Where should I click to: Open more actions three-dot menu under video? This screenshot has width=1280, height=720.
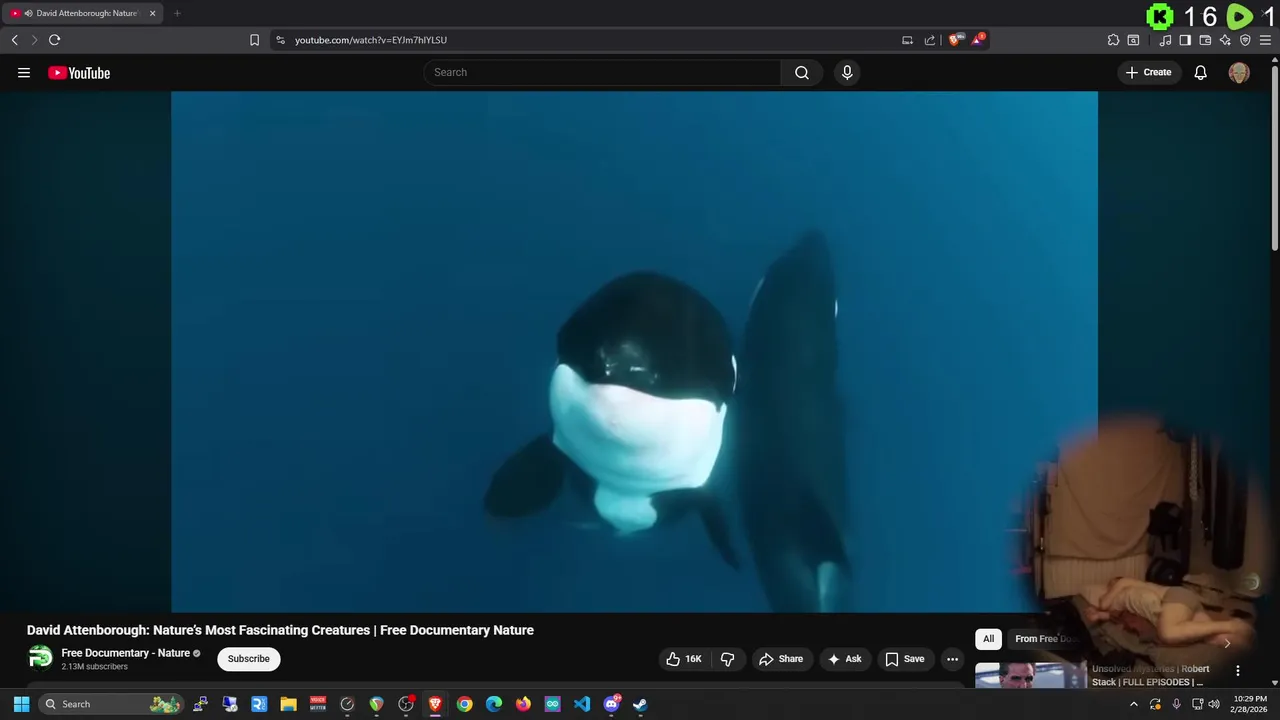click(952, 659)
